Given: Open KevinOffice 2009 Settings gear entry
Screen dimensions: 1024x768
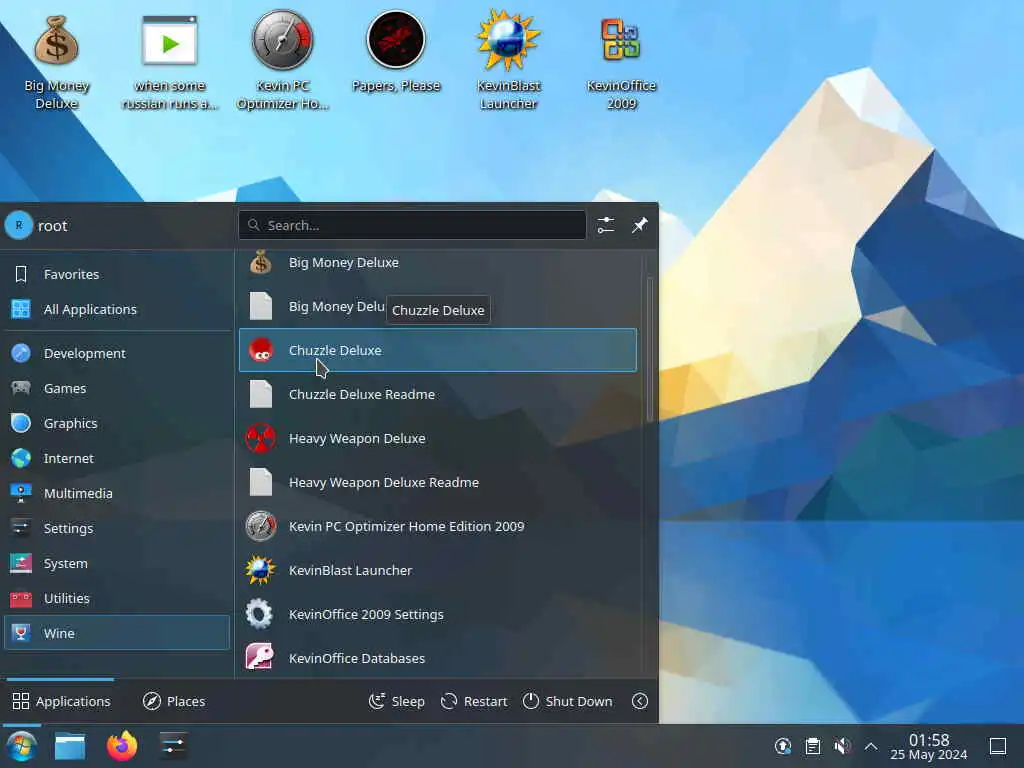Looking at the screenshot, I should 438,615.
